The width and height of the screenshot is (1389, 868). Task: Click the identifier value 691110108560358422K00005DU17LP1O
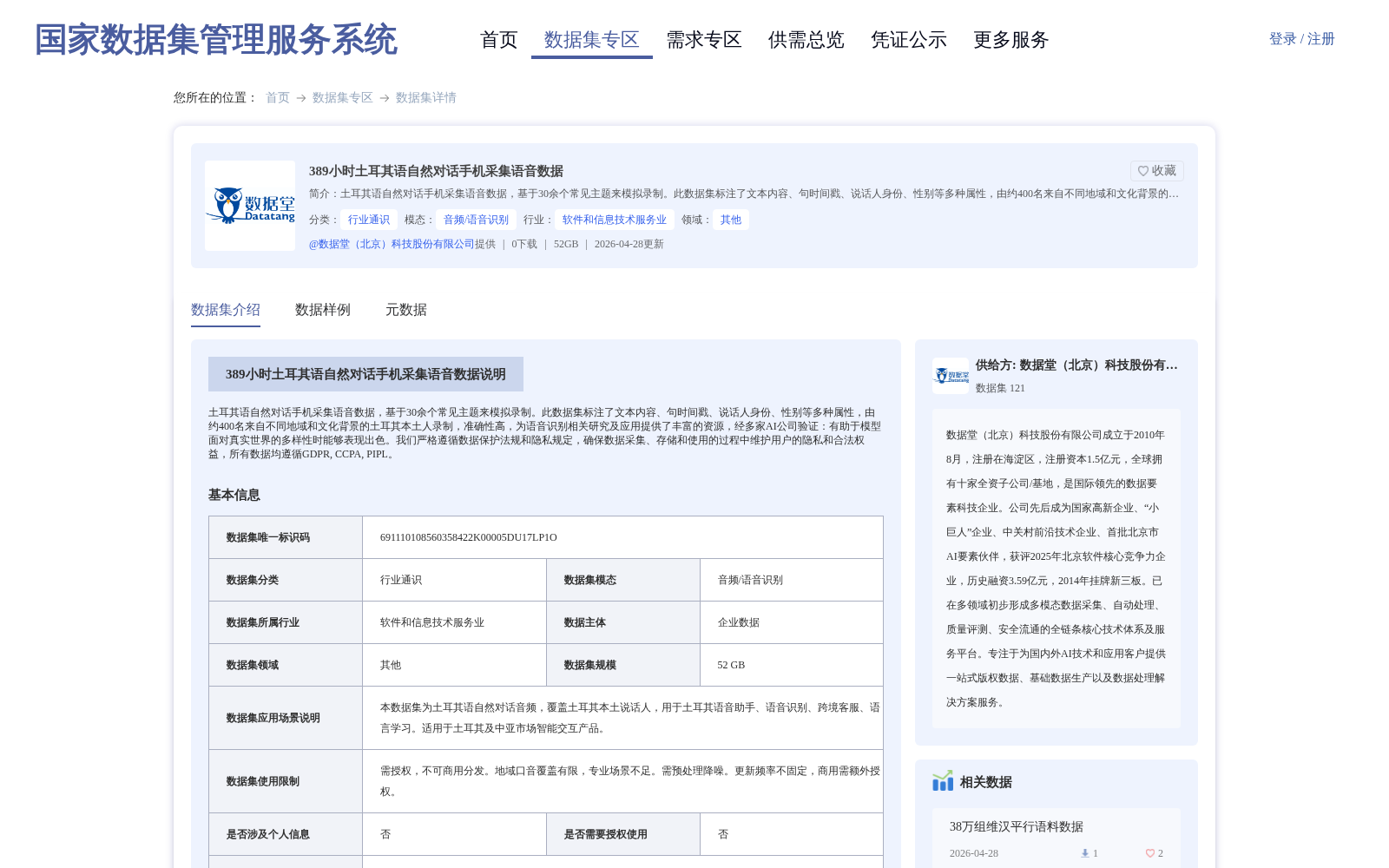tap(469, 537)
